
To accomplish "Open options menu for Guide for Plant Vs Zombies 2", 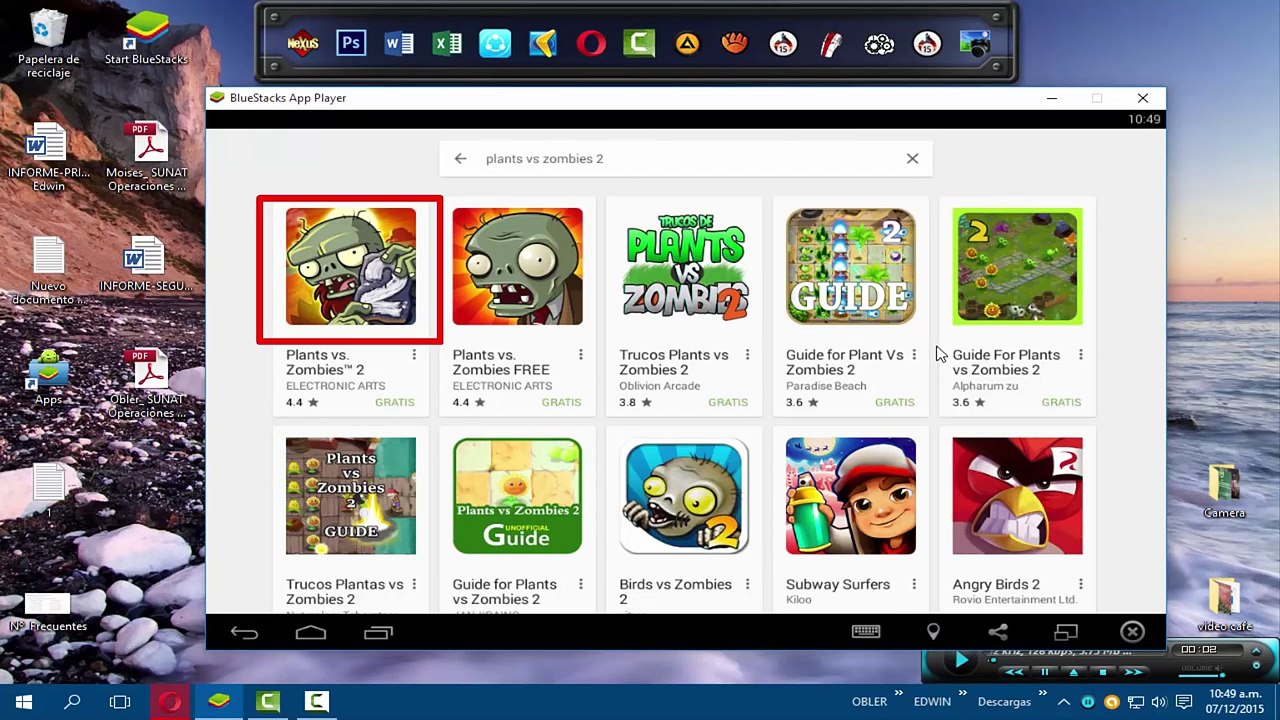I will point(914,355).
